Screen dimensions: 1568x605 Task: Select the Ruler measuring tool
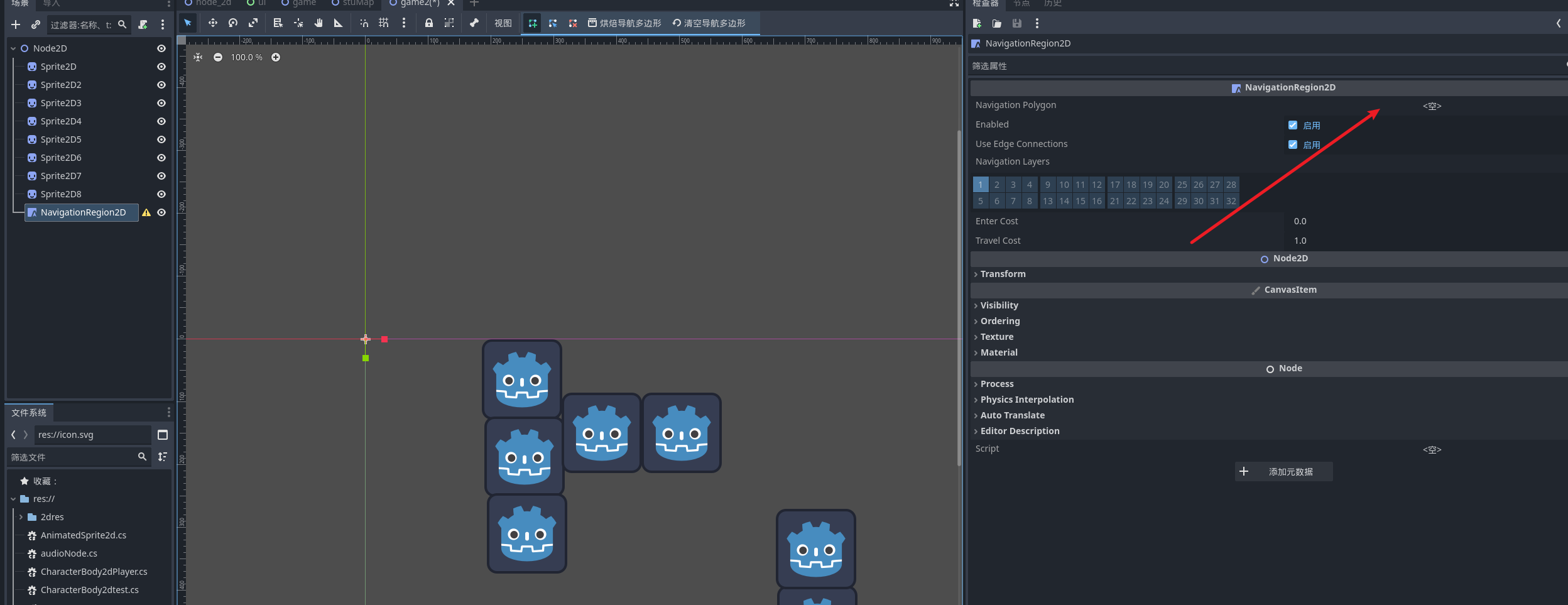339,23
